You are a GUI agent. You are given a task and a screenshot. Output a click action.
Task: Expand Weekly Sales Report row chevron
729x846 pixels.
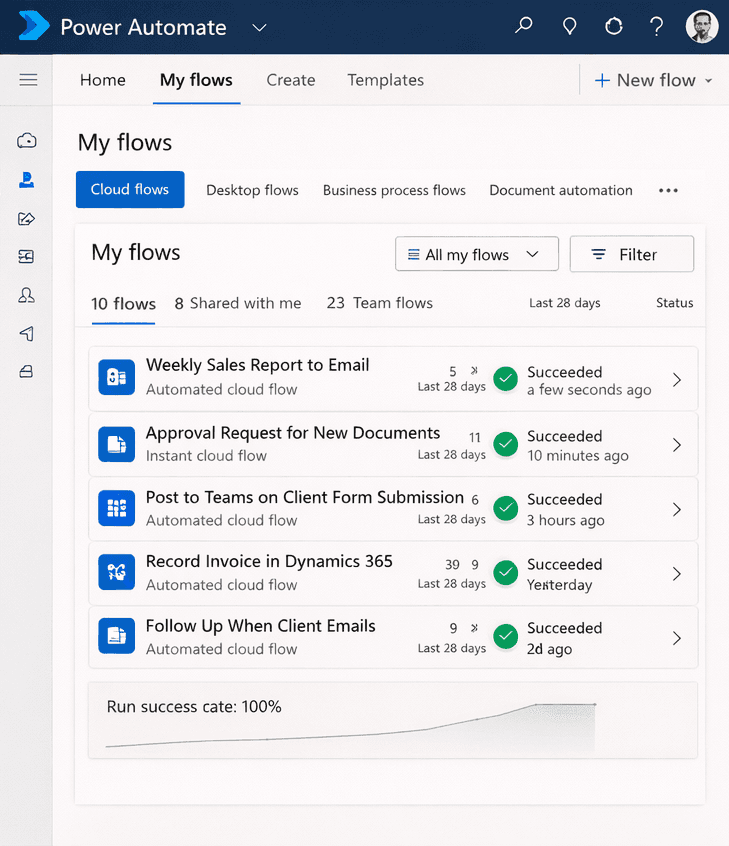coord(677,380)
